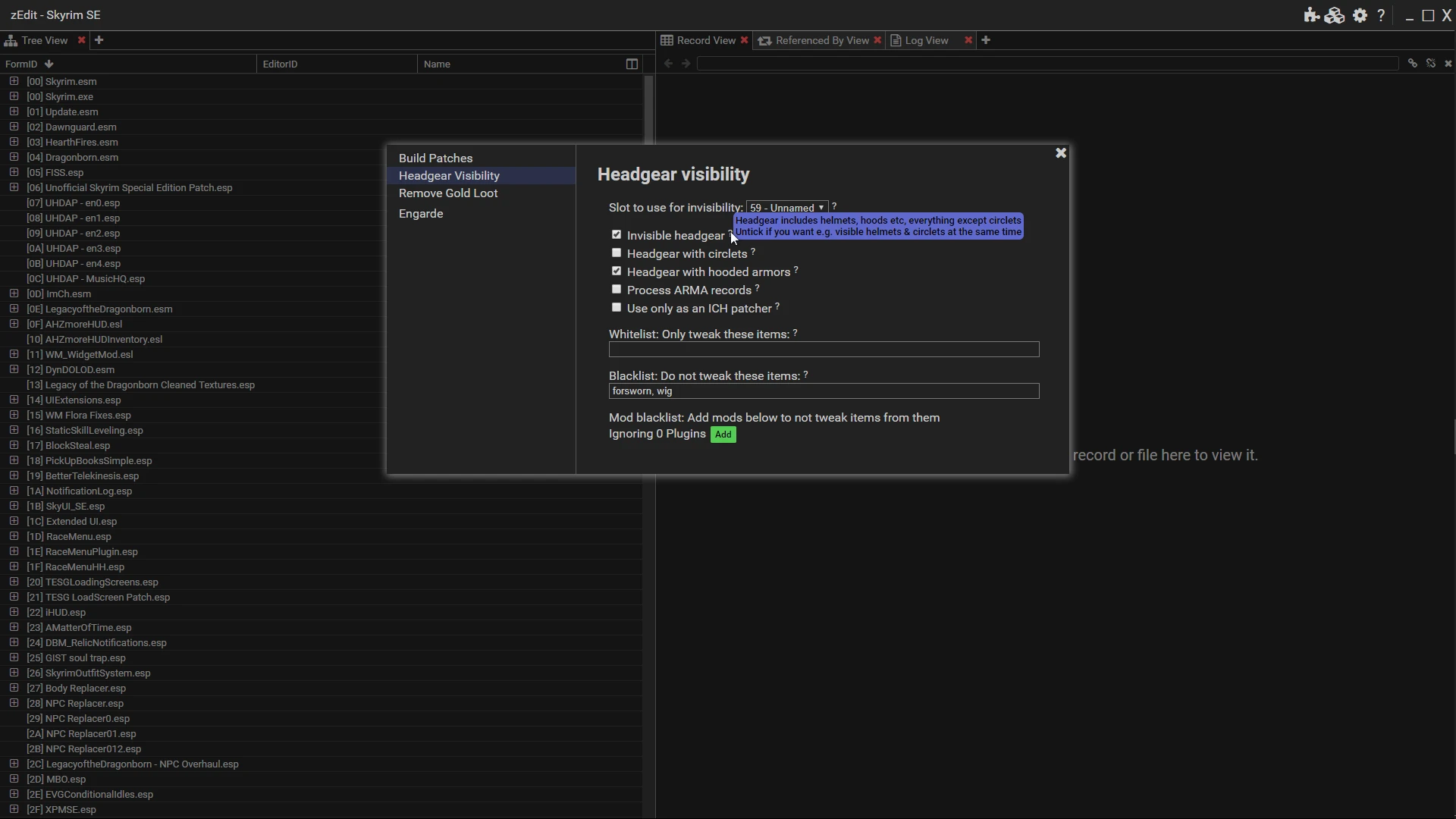Image resolution: width=1456 pixels, height=819 pixels.
Task: Click the puzzle piece plugin icon
Action: coord(1312,15)
